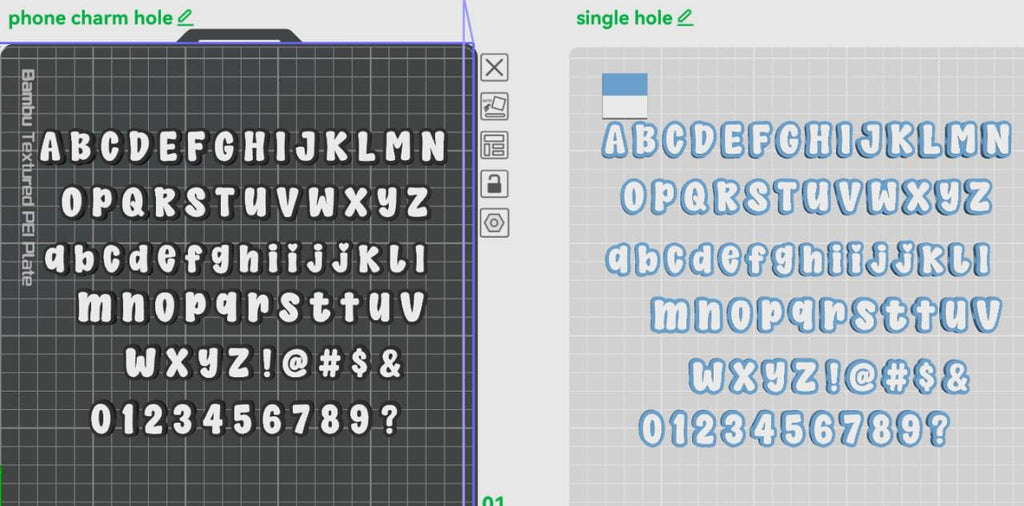Click the edit pencil beside "single hole"
The width and height of the screenshot is (1024, 506).
(685, 18)
